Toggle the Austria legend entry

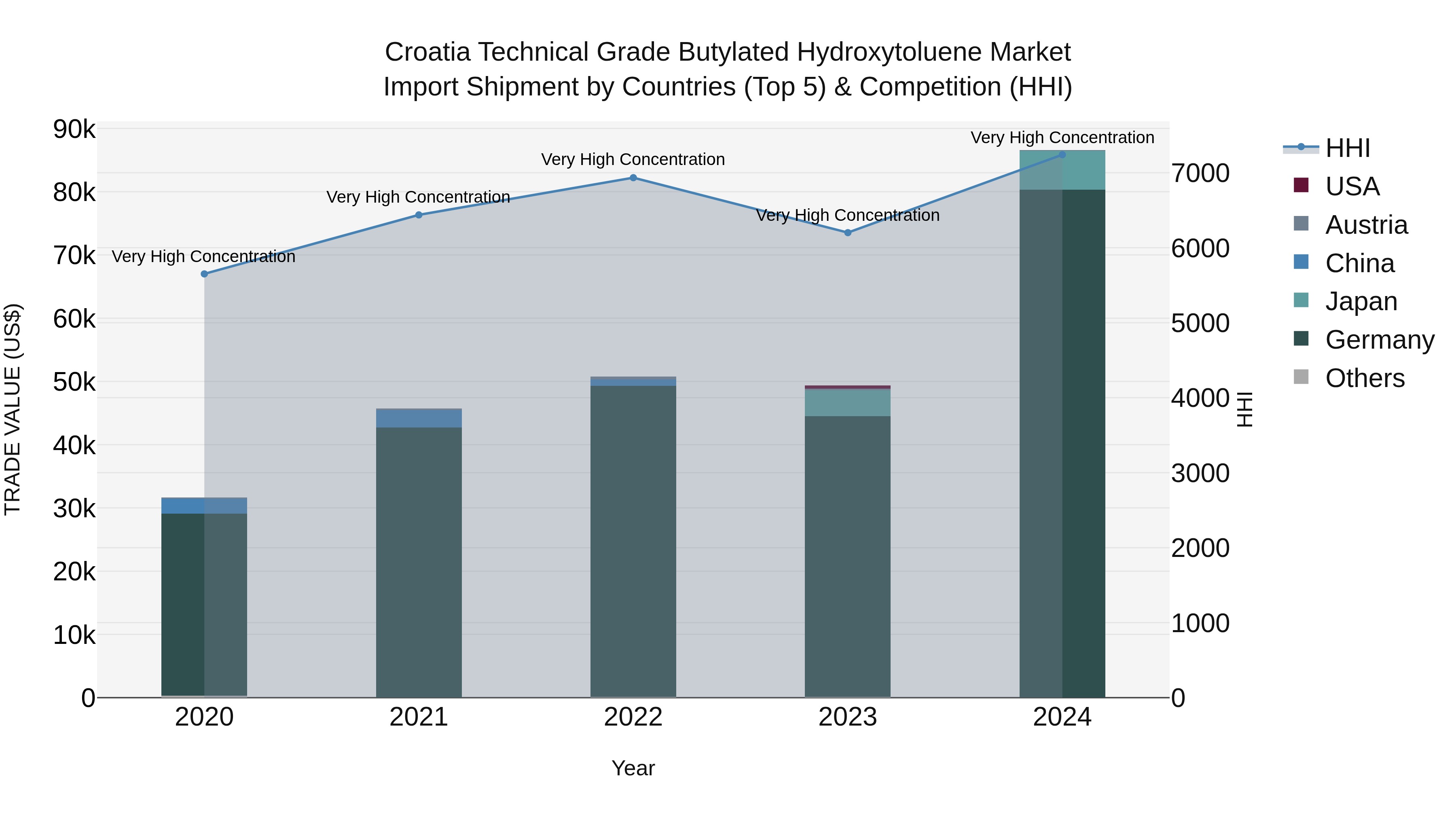coord(1351,224)
